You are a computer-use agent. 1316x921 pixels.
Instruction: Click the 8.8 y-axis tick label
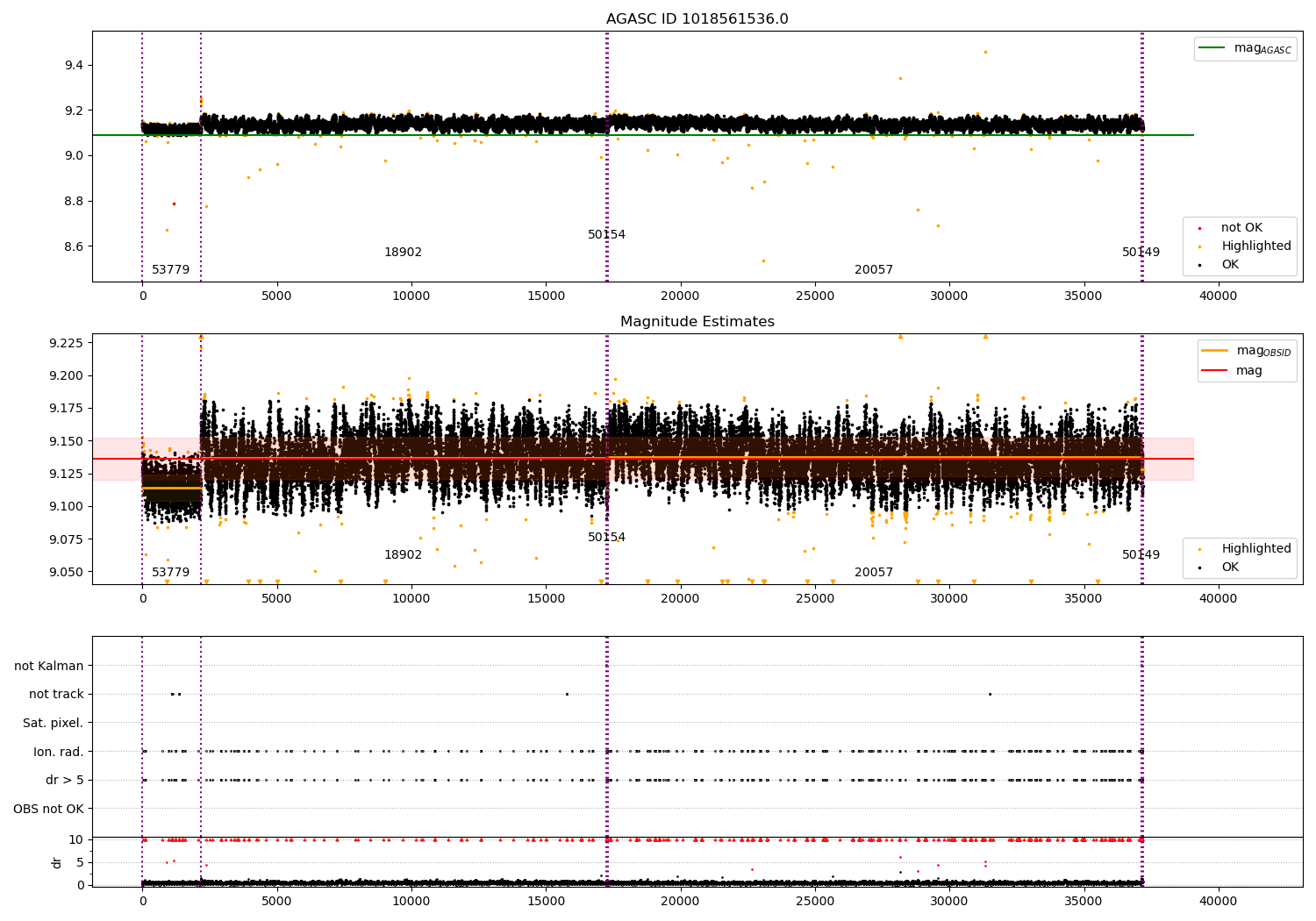coord(74,202)
